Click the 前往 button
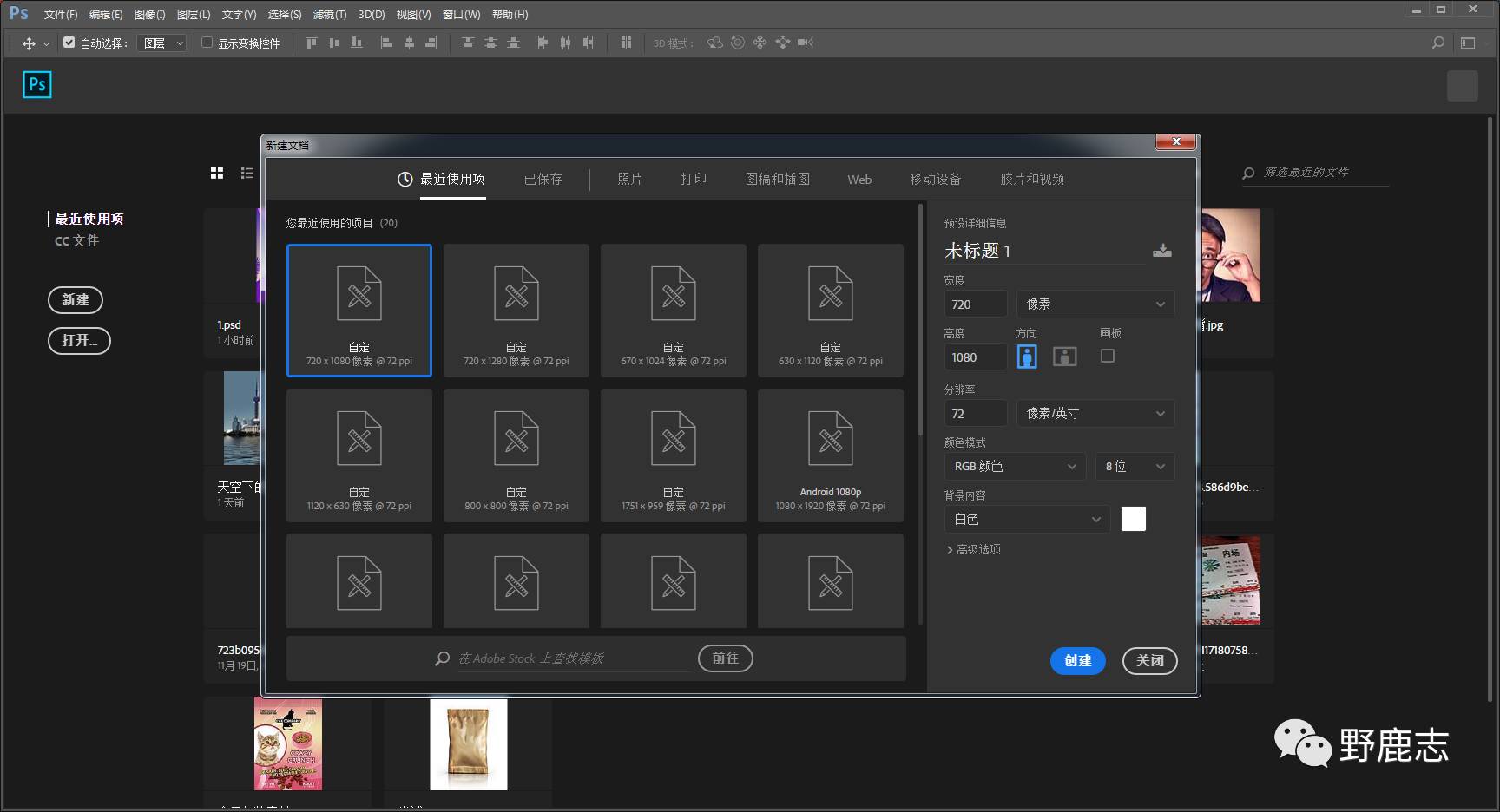1500x812 pixels. pos(725,658)
